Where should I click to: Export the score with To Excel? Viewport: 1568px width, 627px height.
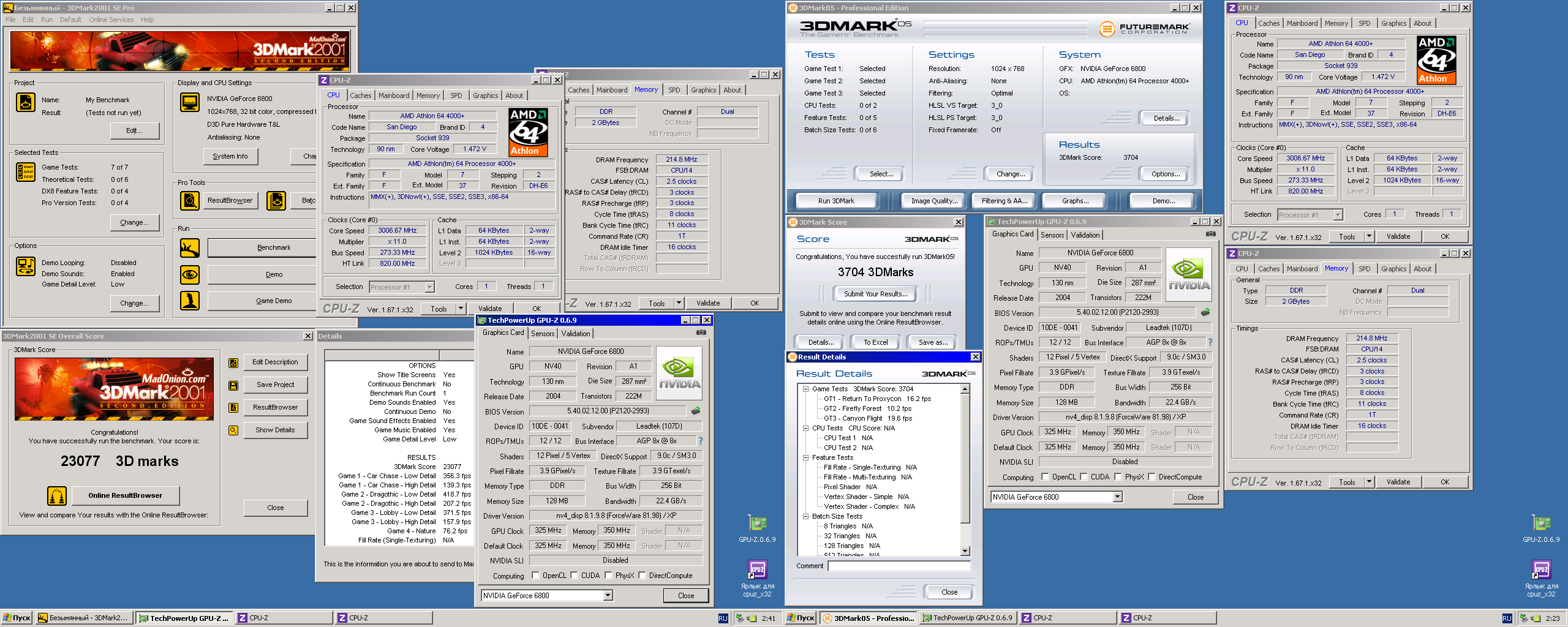click(875, 343)
